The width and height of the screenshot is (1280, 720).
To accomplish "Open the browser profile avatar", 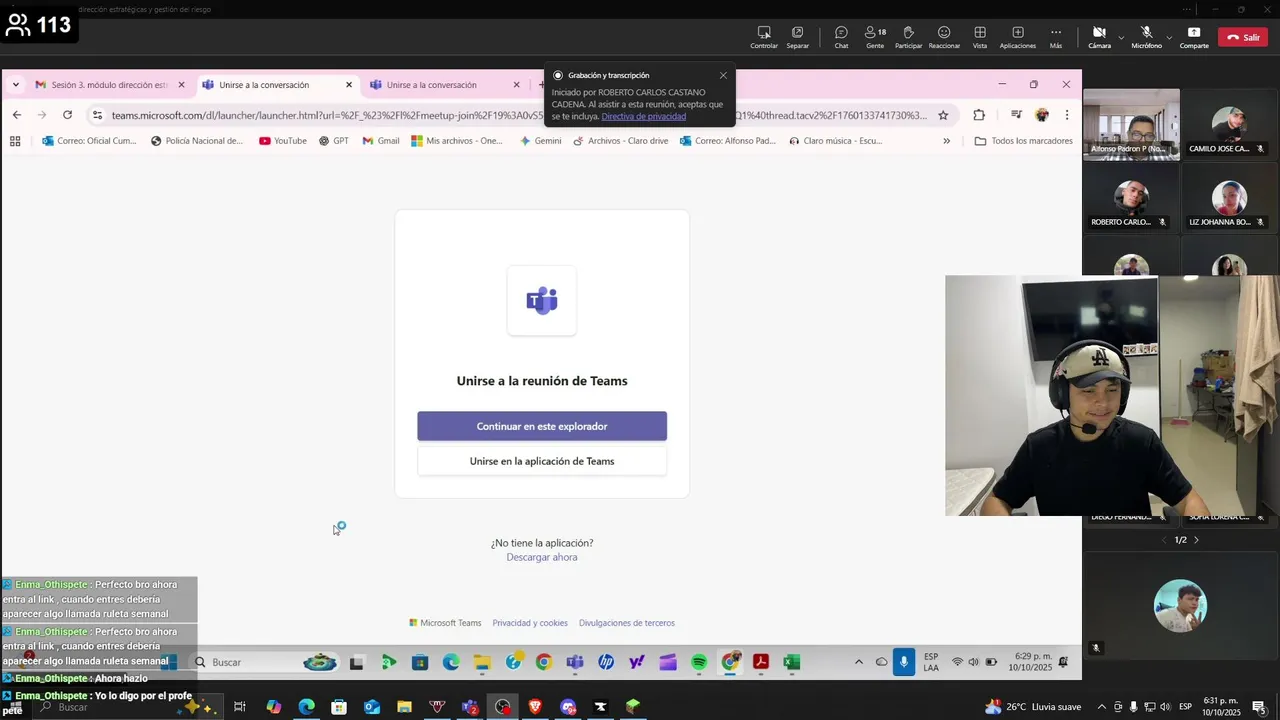I will coord(1042,115).
